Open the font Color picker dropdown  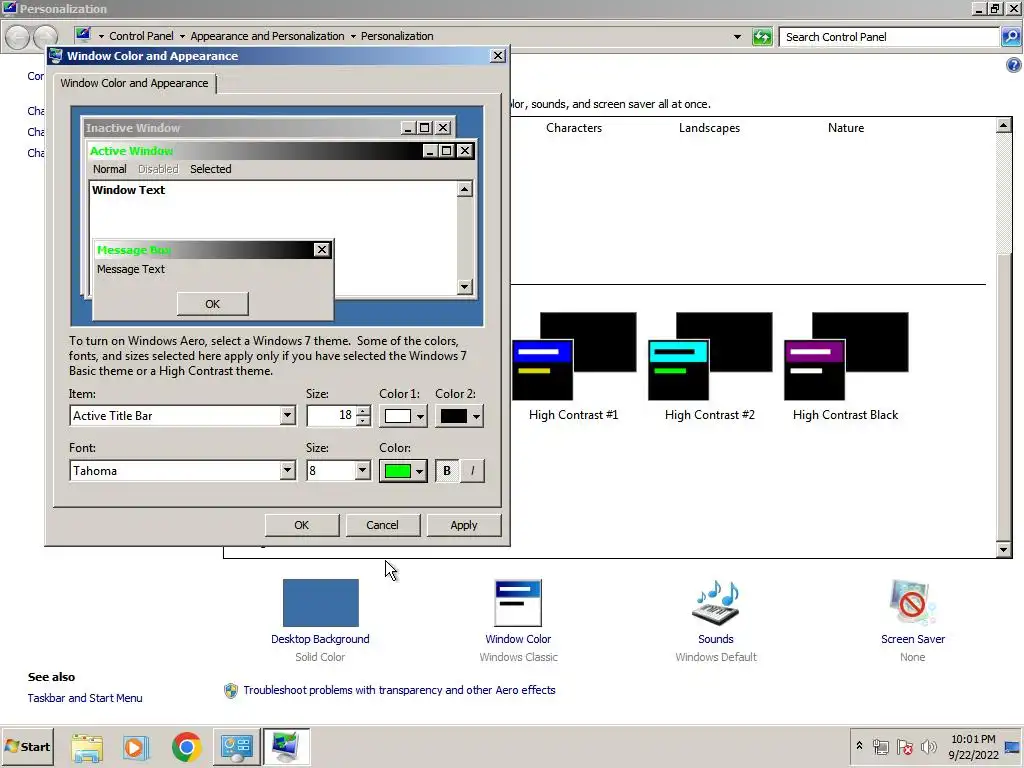(419, 471)
